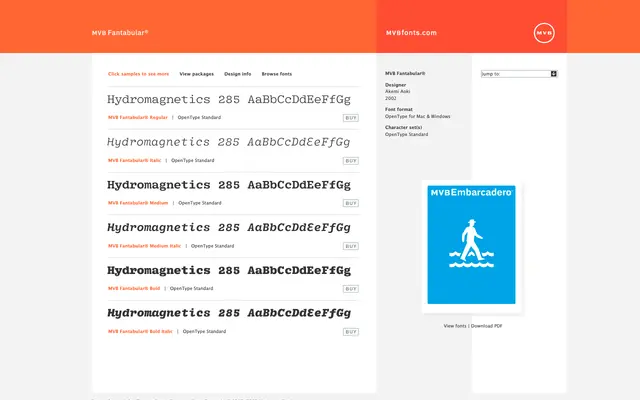This screenshot has height=400, width=640.
Task: Select Browse fonts menu item
Action: (x=277, y=74)
